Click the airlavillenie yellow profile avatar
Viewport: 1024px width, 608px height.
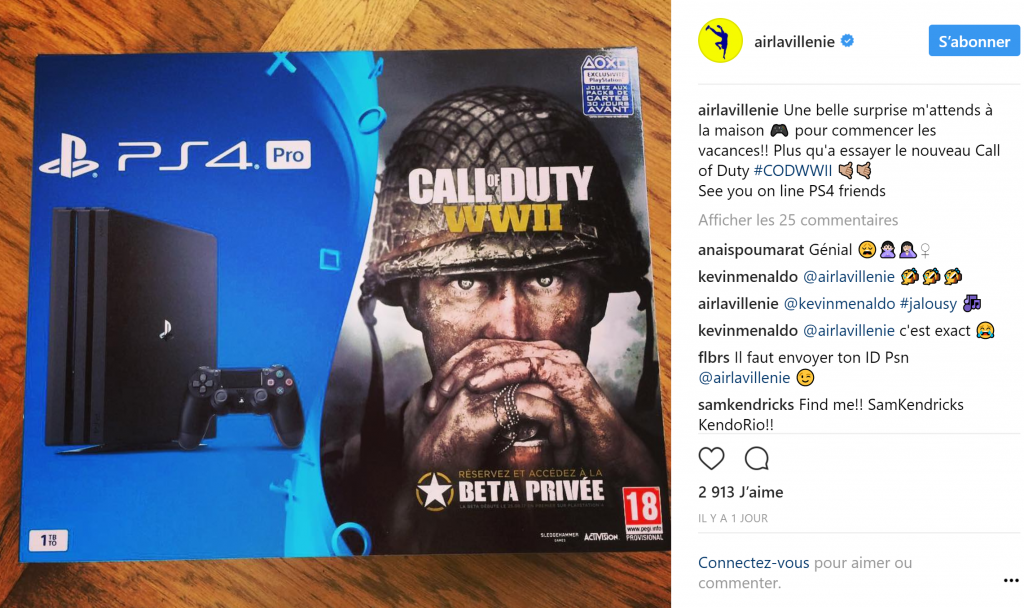point(720,40)
